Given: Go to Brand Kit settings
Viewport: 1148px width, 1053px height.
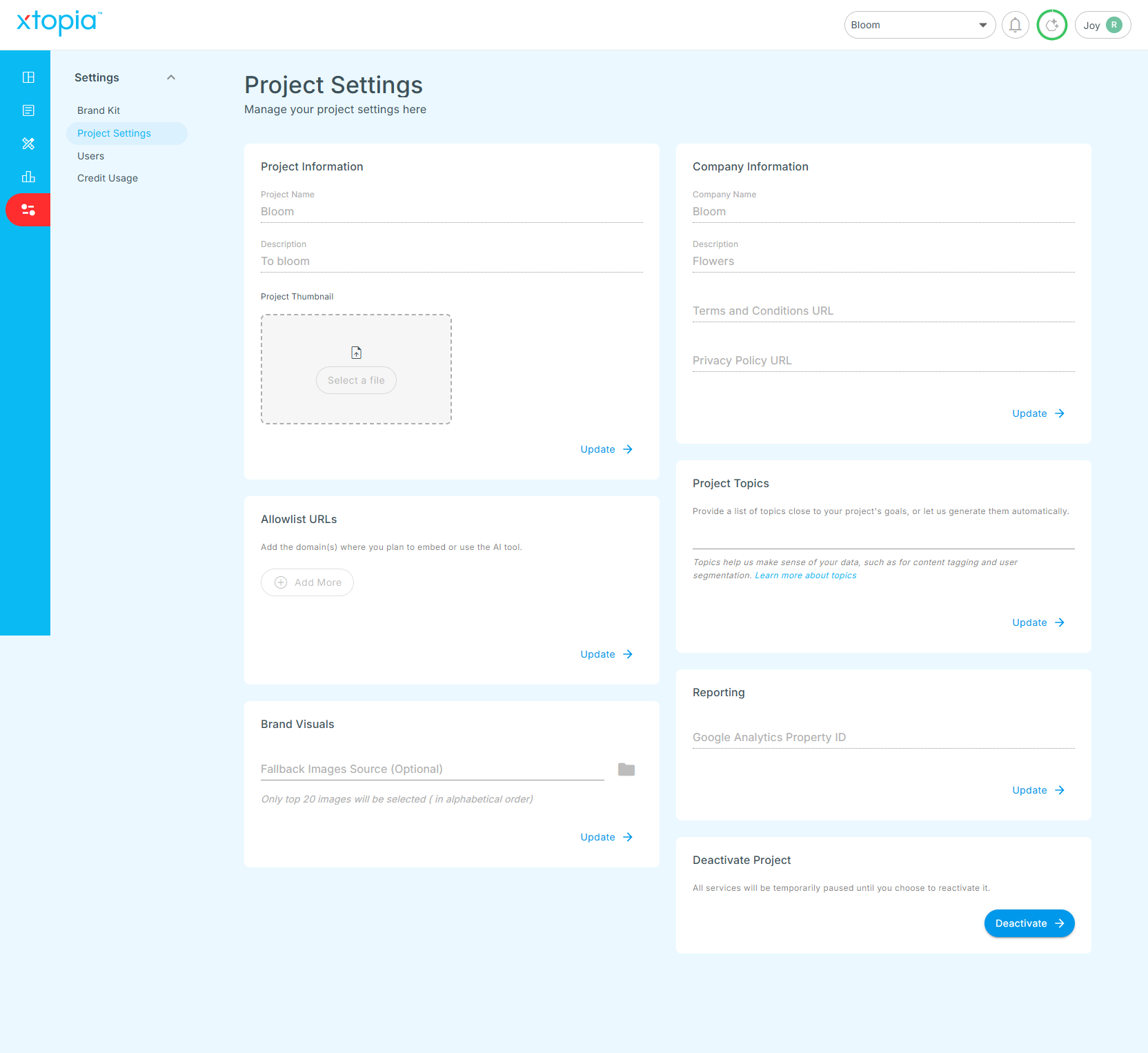Looking at the screenshot, I should [99, 110].
